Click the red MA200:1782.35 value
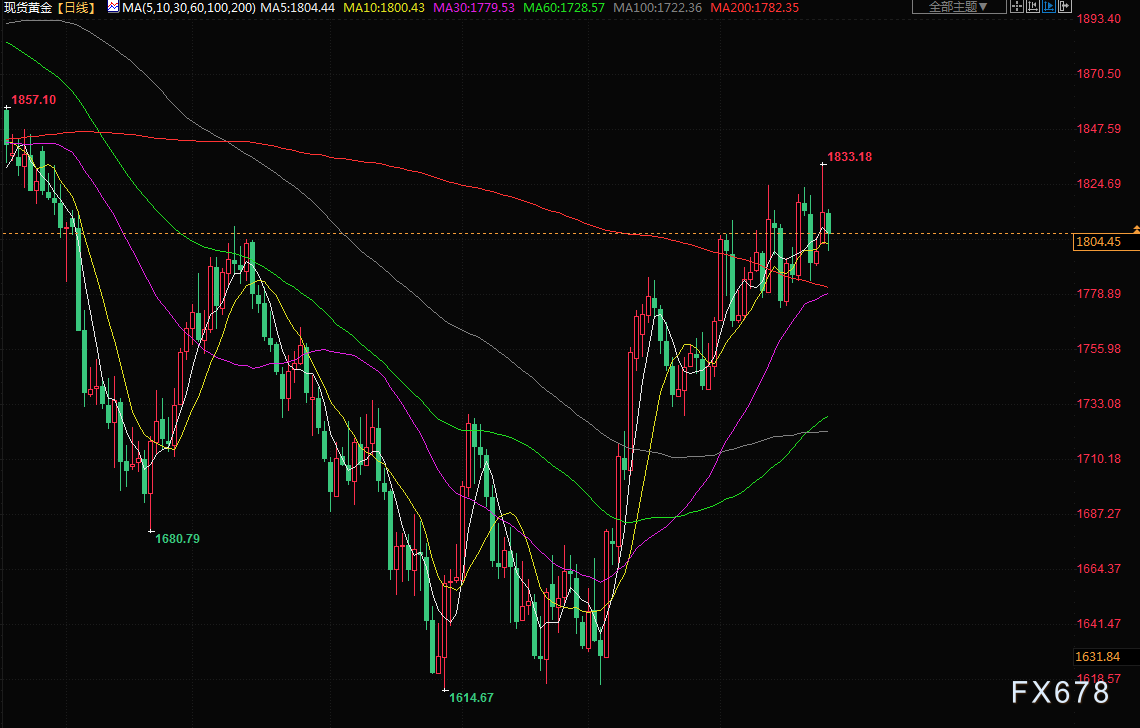Image resolution: width=1140 pixels, height=728 pixels. point(755,8)
